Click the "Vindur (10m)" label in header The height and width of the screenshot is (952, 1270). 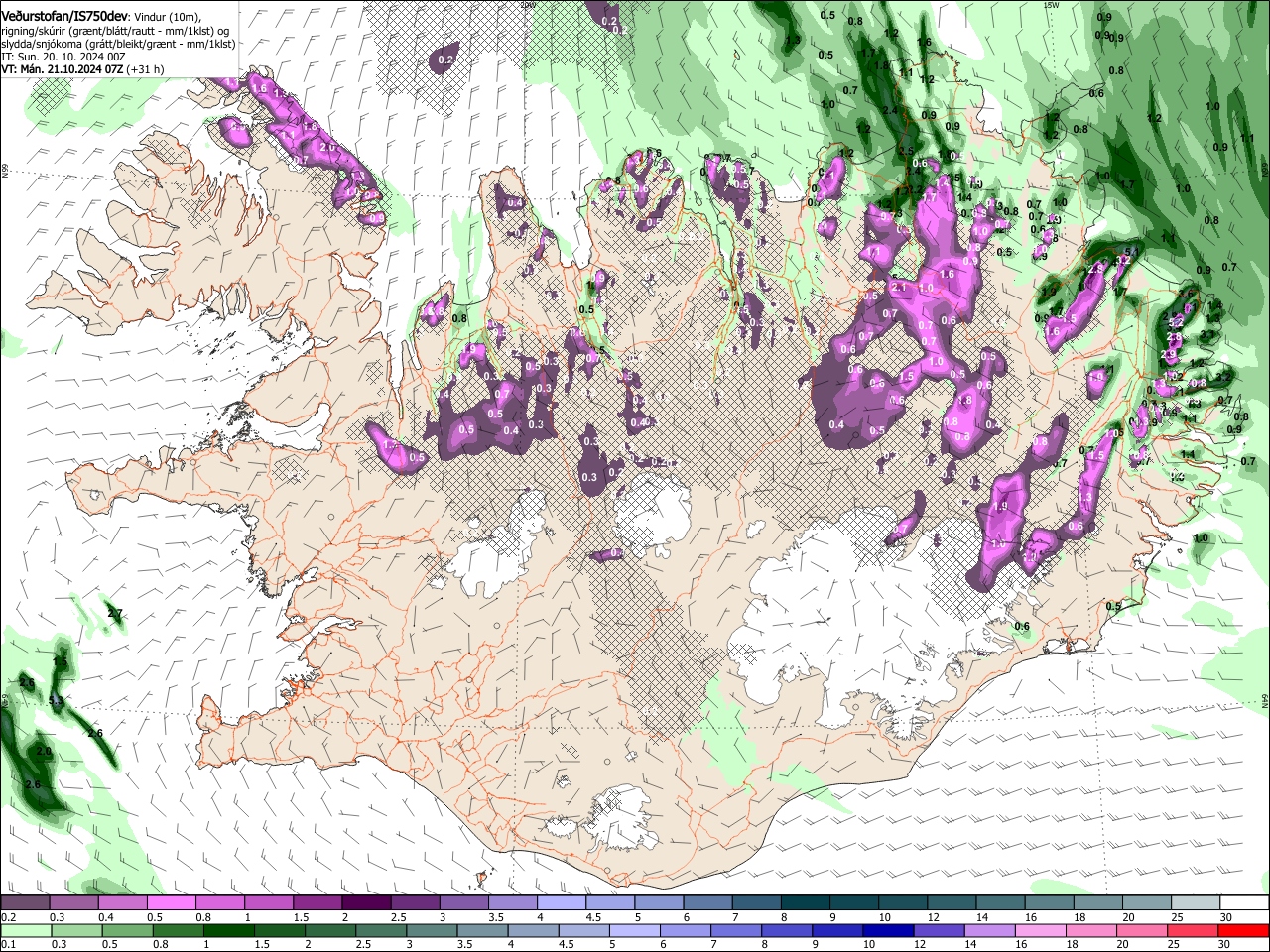[x=168, y=15]
